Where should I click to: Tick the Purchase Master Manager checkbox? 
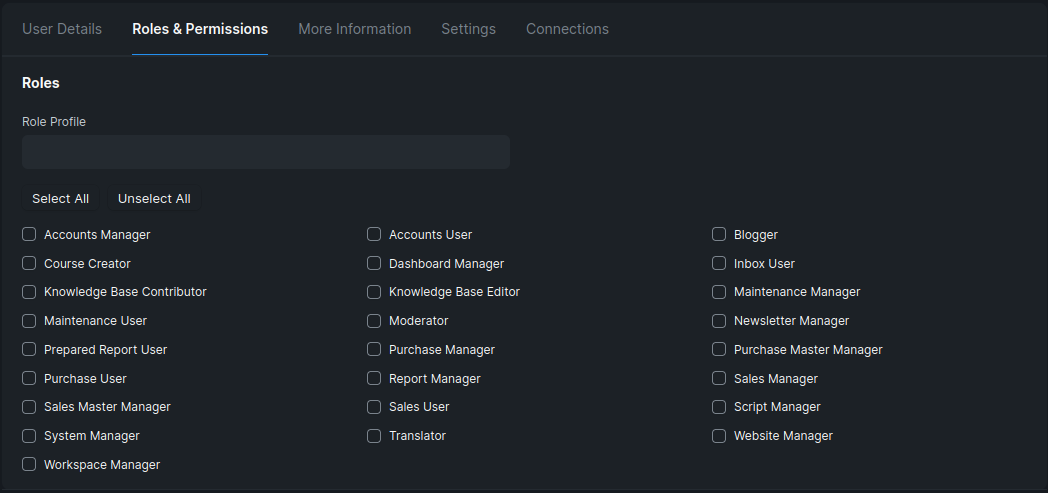719,350
